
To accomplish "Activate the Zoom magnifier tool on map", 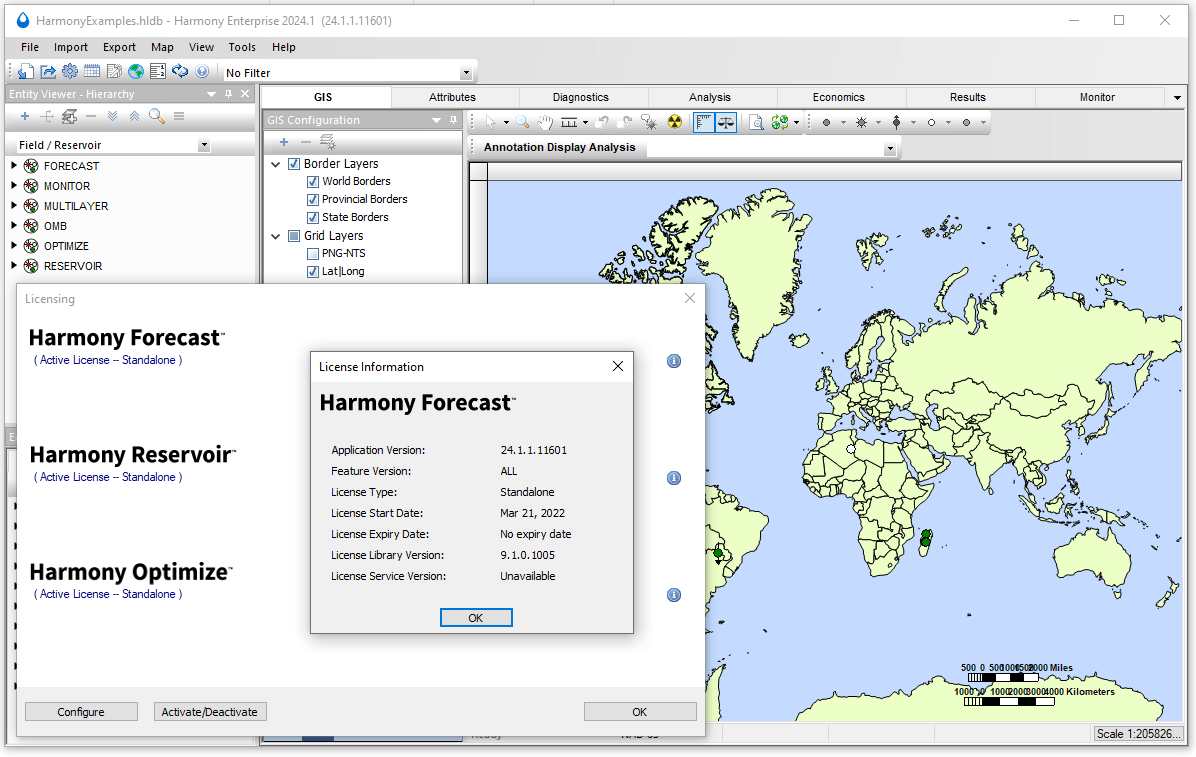I will [521, 121].
